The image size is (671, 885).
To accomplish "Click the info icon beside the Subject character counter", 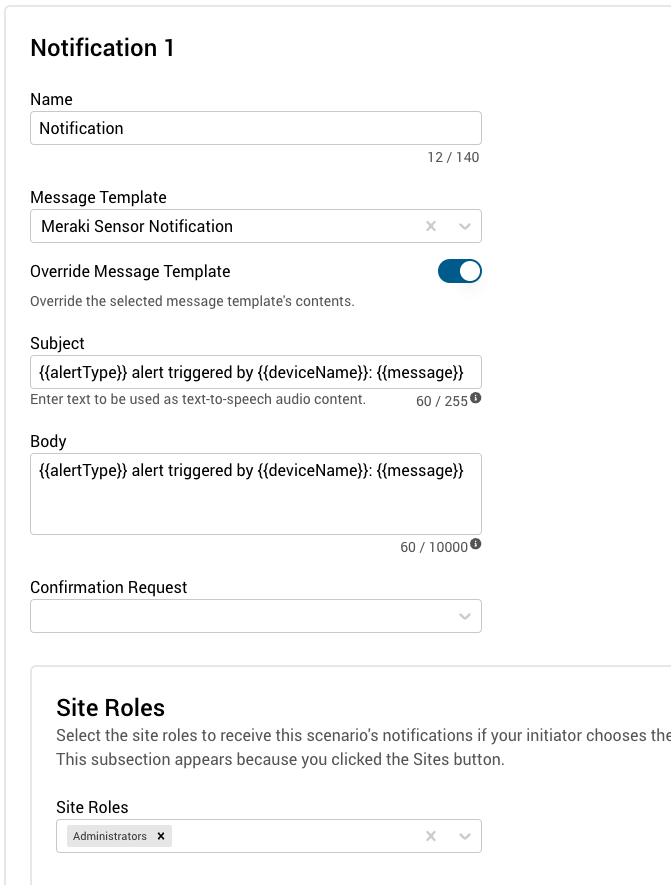I will 475,398.
